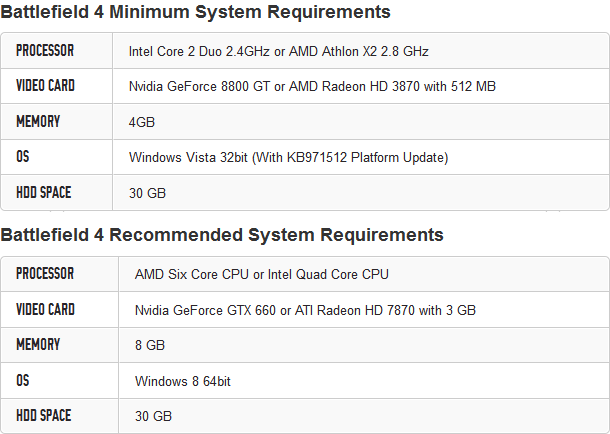
Task: Click the Battlefield 4 Recommended System Requirements heading
Action: (222, 236)
